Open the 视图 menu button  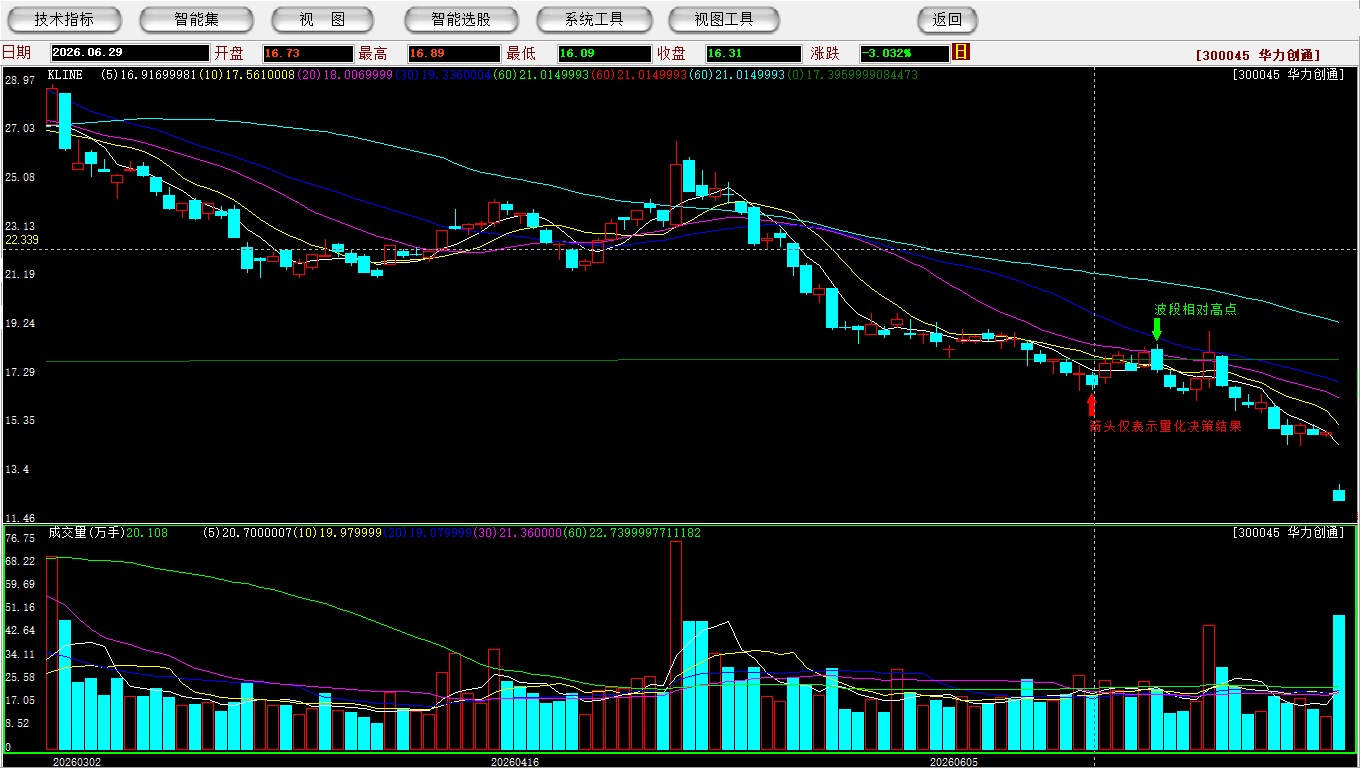click(x=322, y=19)
